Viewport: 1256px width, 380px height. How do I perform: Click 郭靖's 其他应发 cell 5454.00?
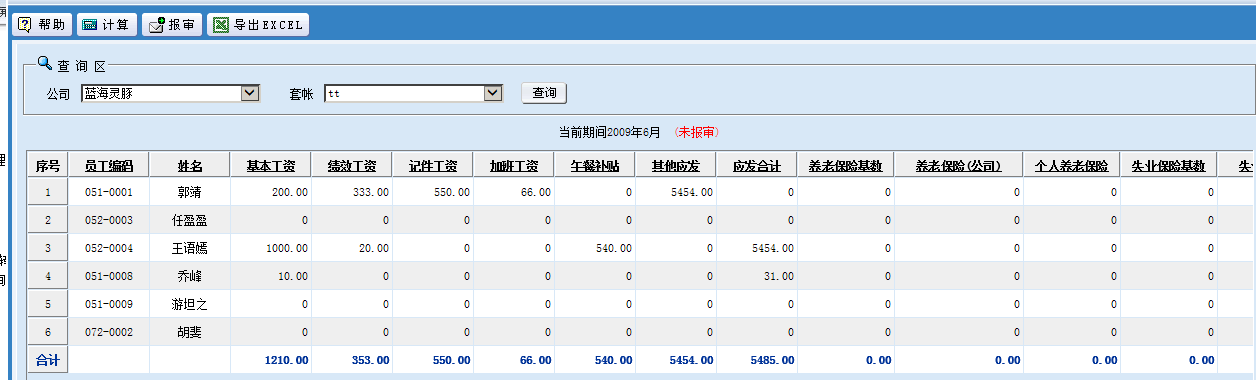pos(676,191)
